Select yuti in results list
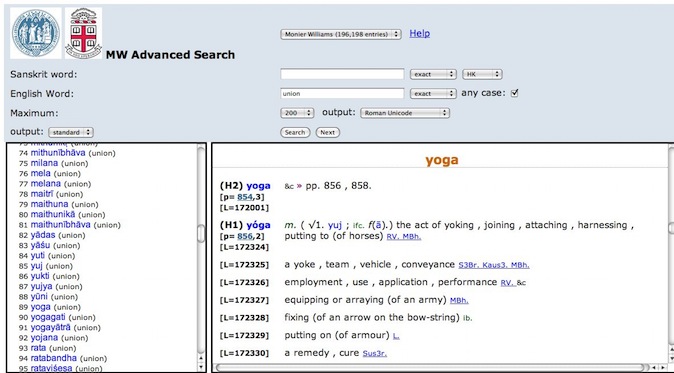The width and height of the screenshot is (674, 373). point(38,256)
